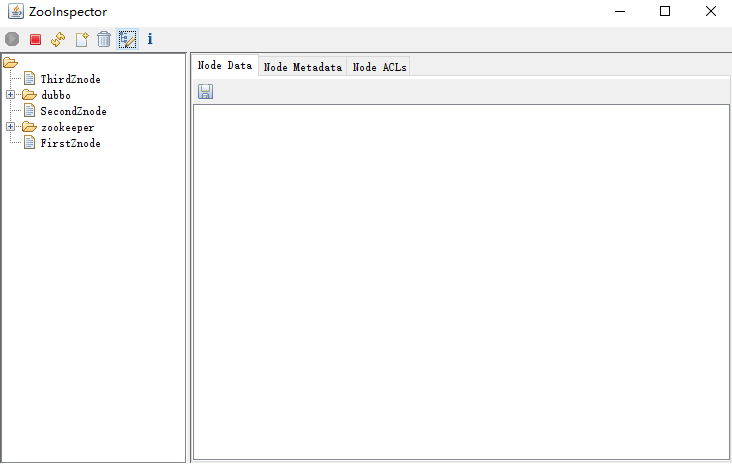Click the SecondZnode document icon

[x=29, y=111]
